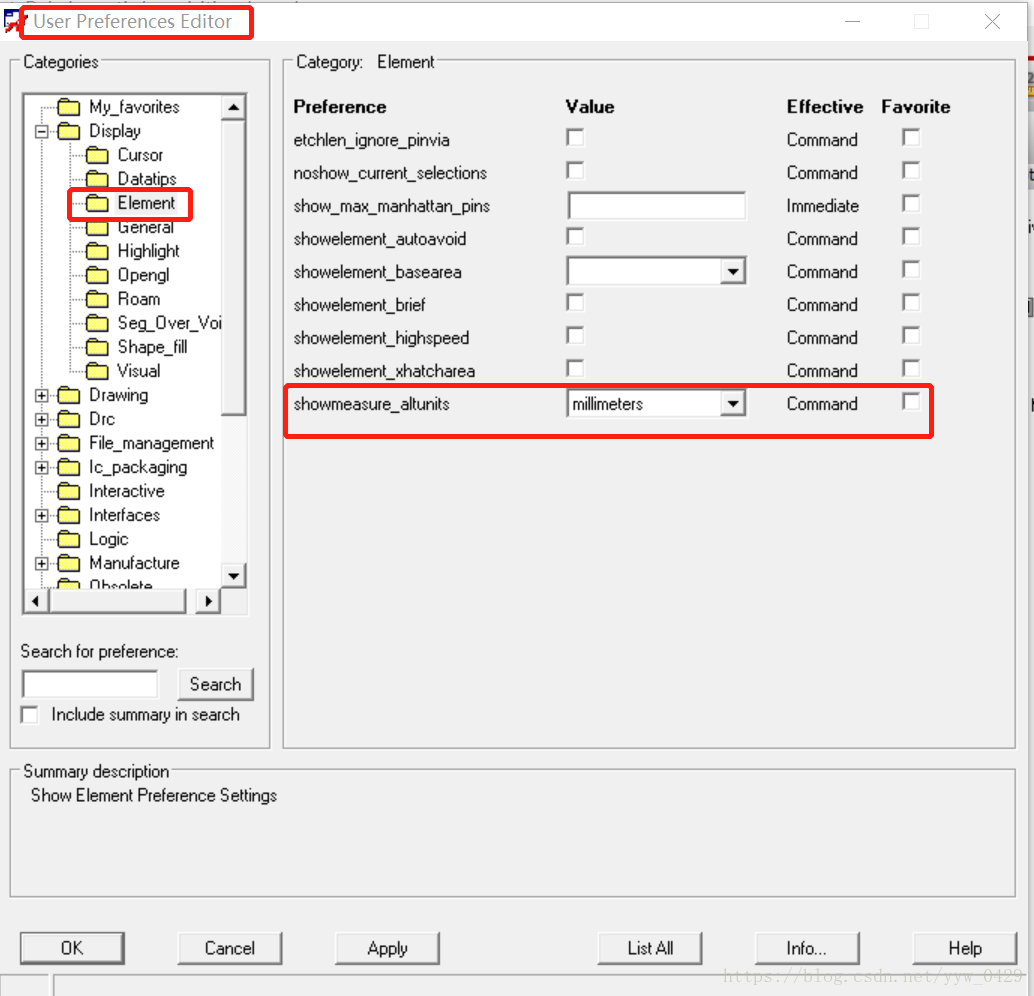Screen dimensions: 1034x996
Task: Select the Roam folder icon
Action: [x=97, y=299]
